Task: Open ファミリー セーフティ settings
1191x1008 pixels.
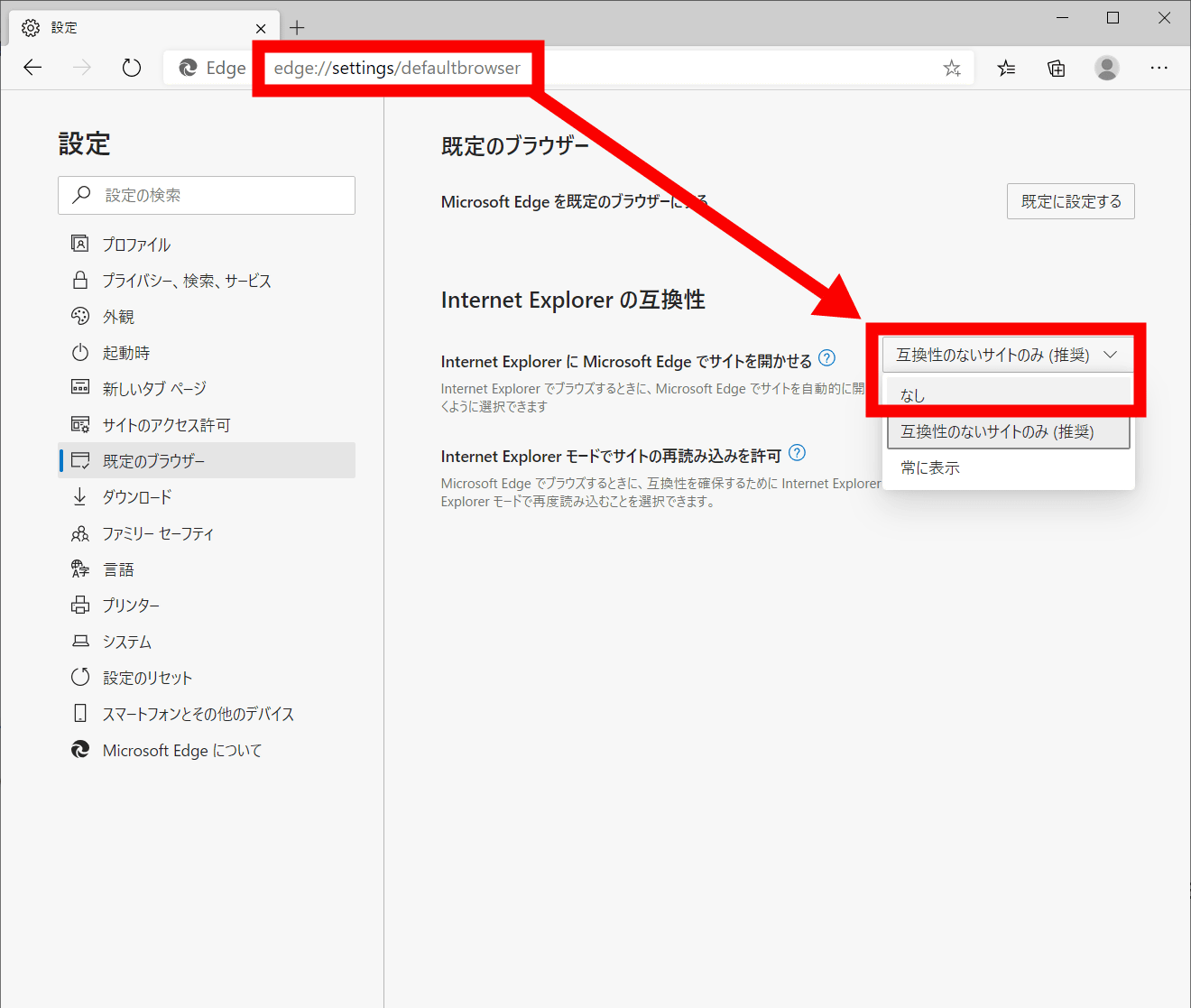Action: [207, 533]
